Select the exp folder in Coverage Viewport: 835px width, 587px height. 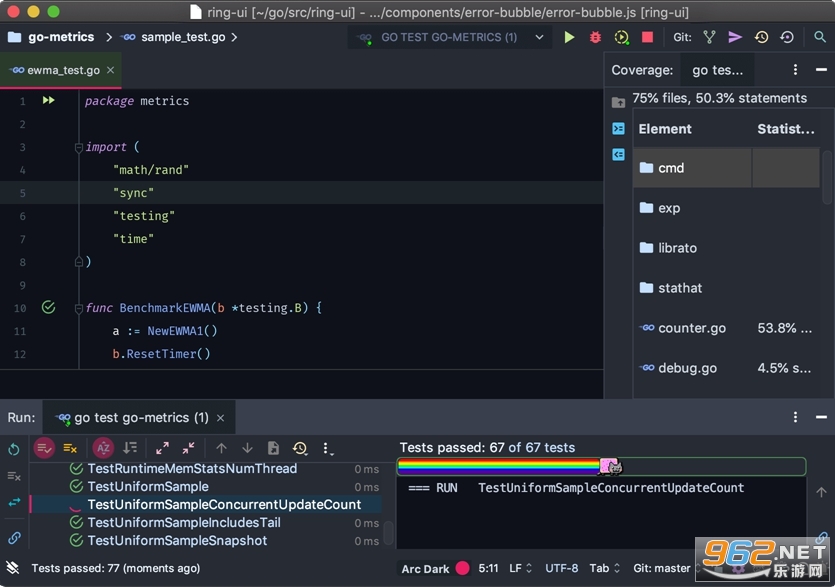[x=726, y=208]
